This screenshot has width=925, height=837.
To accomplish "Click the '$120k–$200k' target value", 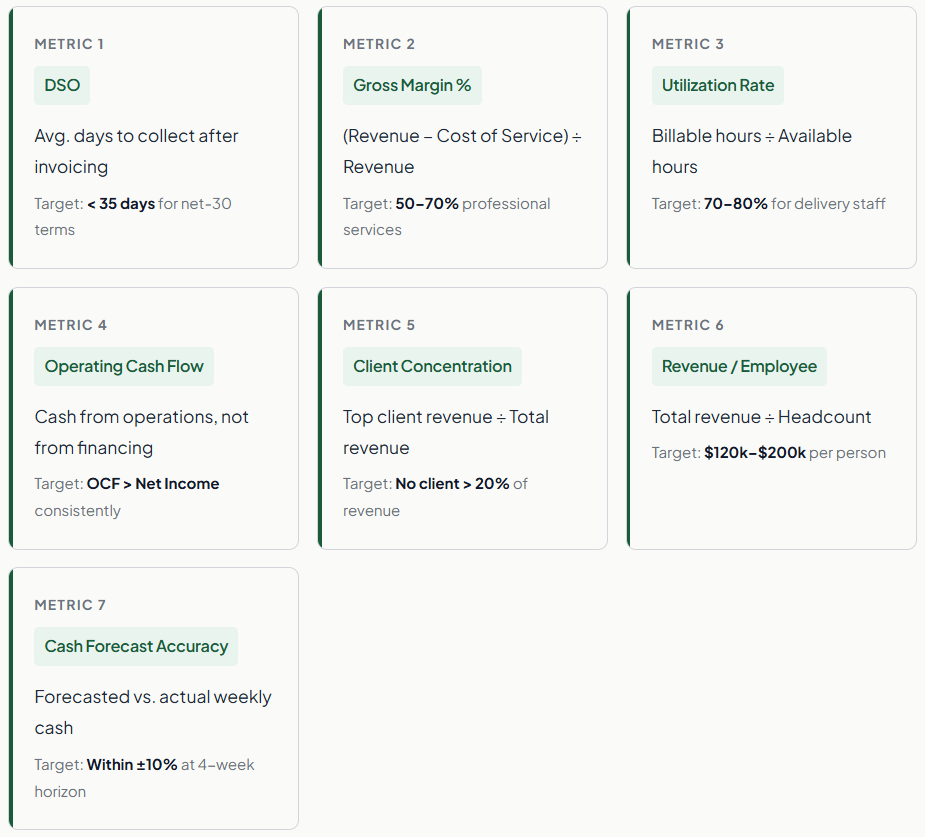I will click(755, 453).
